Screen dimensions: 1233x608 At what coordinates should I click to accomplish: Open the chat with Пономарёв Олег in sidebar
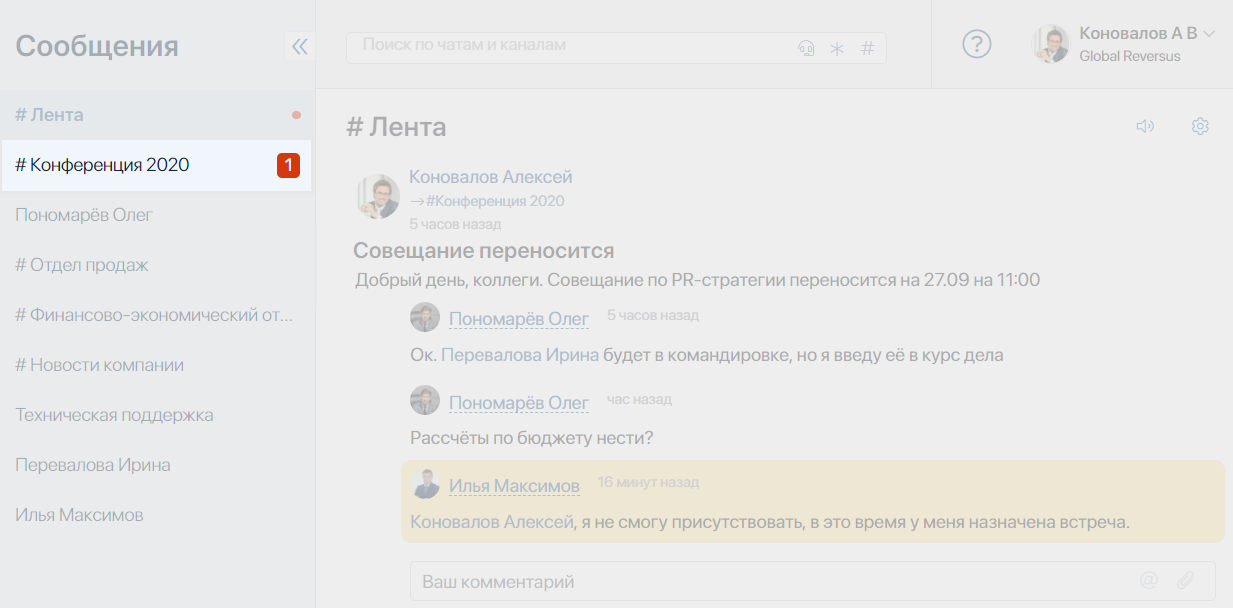tap(157, 215)
